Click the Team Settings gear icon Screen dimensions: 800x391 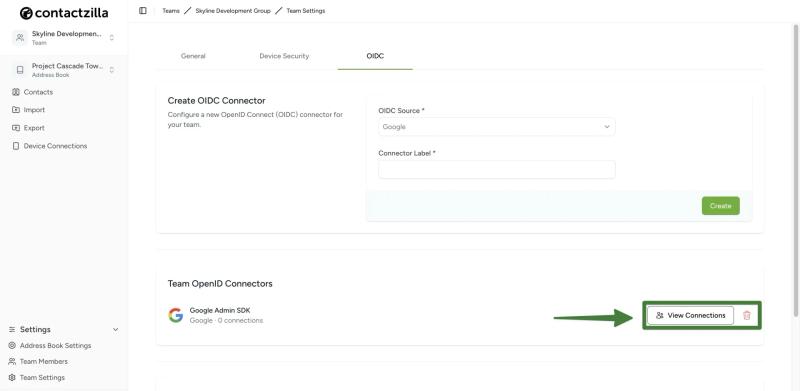click(x=12, y=378)
